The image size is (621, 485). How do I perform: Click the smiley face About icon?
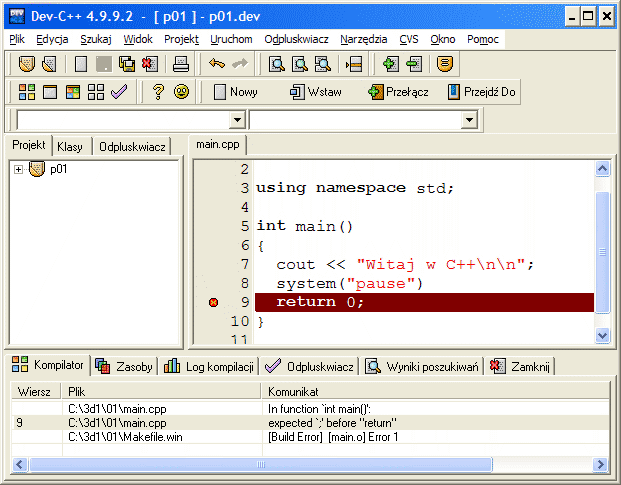[x=181, y=92]
